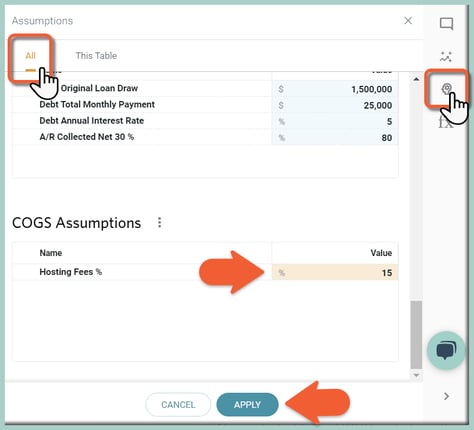Click the APPLY button
Screen dimensions: 474x430
point(247,405)
